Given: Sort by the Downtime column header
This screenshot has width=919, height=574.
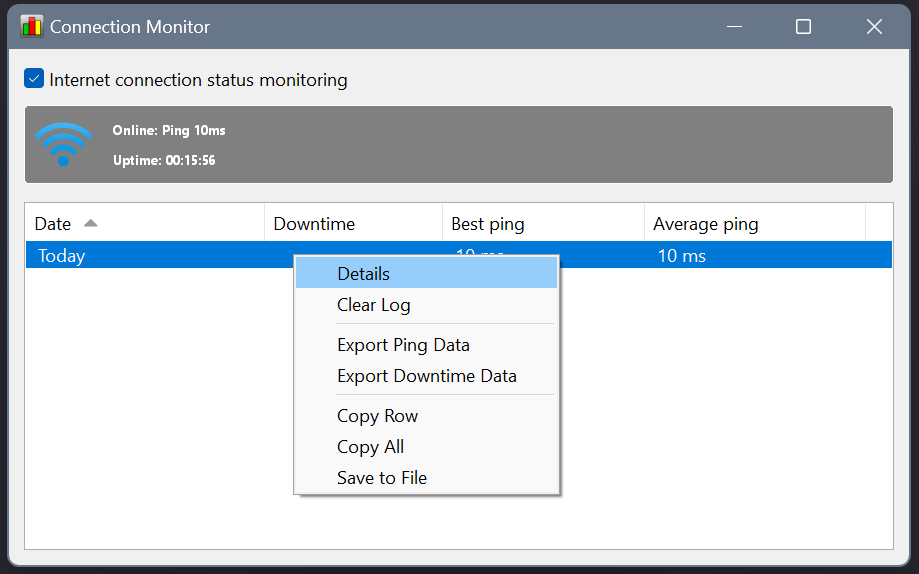Looking at the screenshot, I should [x=314, y=224].
